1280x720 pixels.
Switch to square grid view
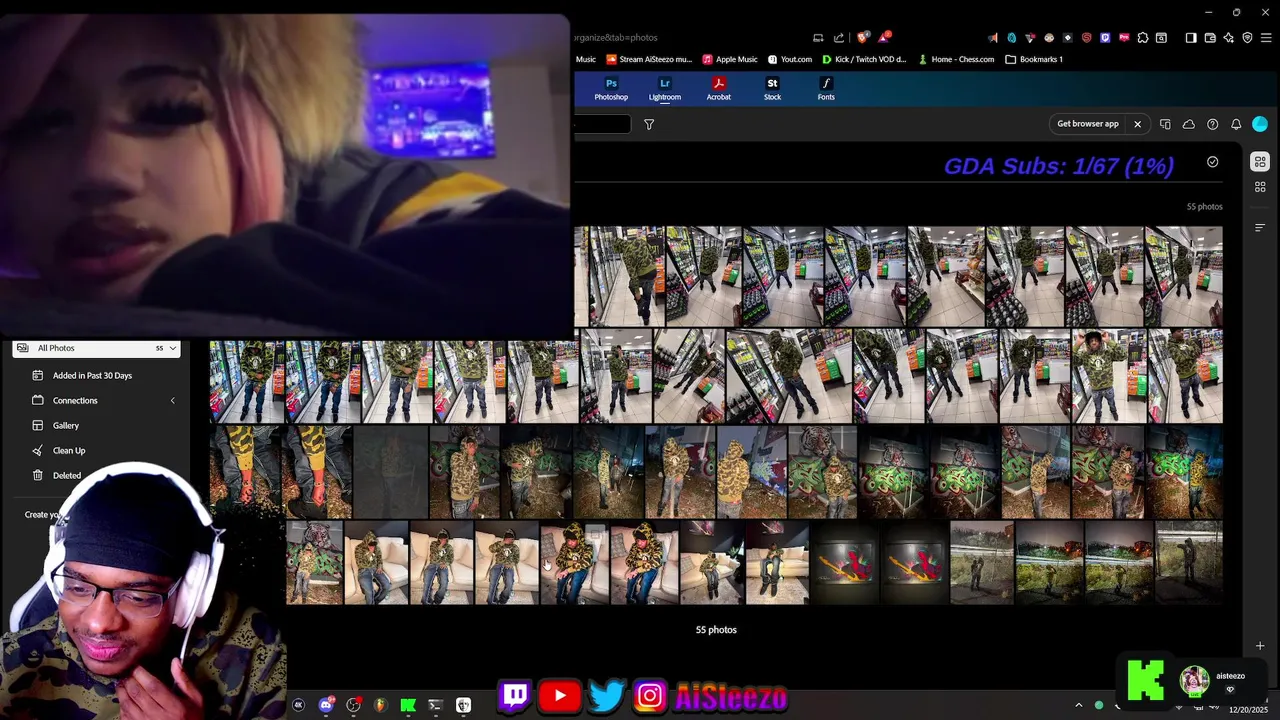(x=1260, y=187)
